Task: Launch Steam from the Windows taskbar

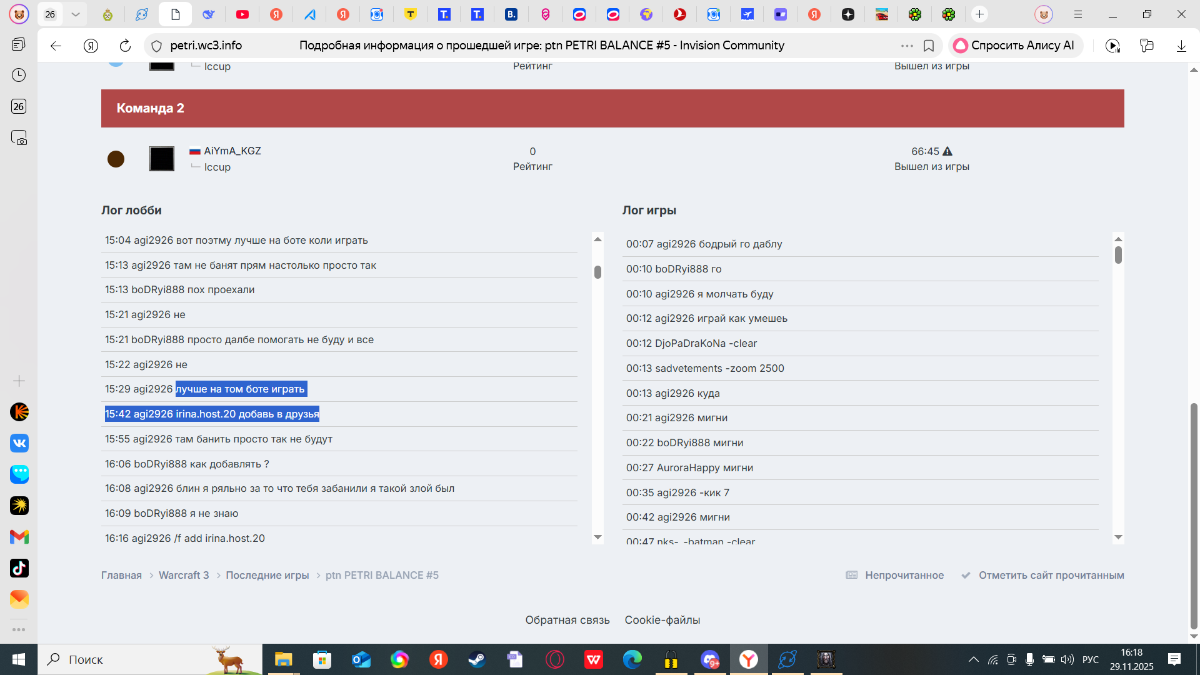Action: [475, 660]
